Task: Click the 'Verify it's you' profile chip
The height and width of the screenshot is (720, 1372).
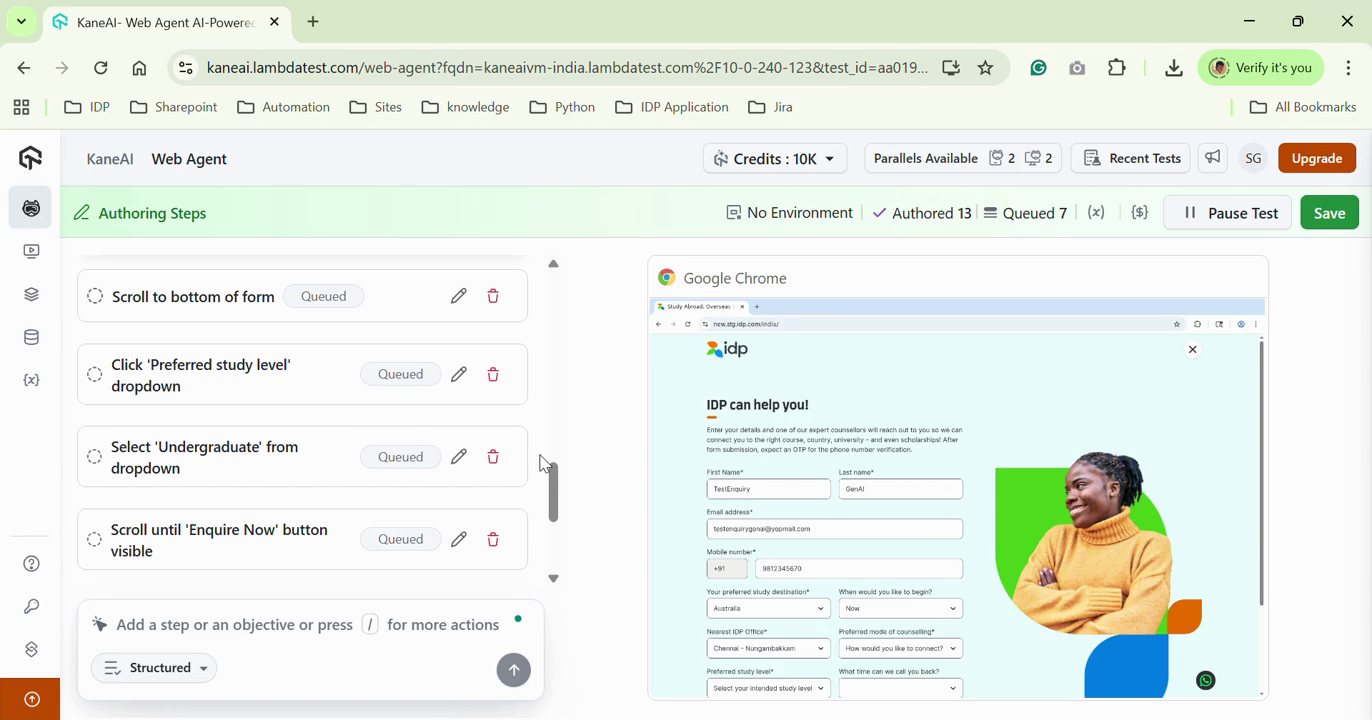Action: pos(1261,68)
